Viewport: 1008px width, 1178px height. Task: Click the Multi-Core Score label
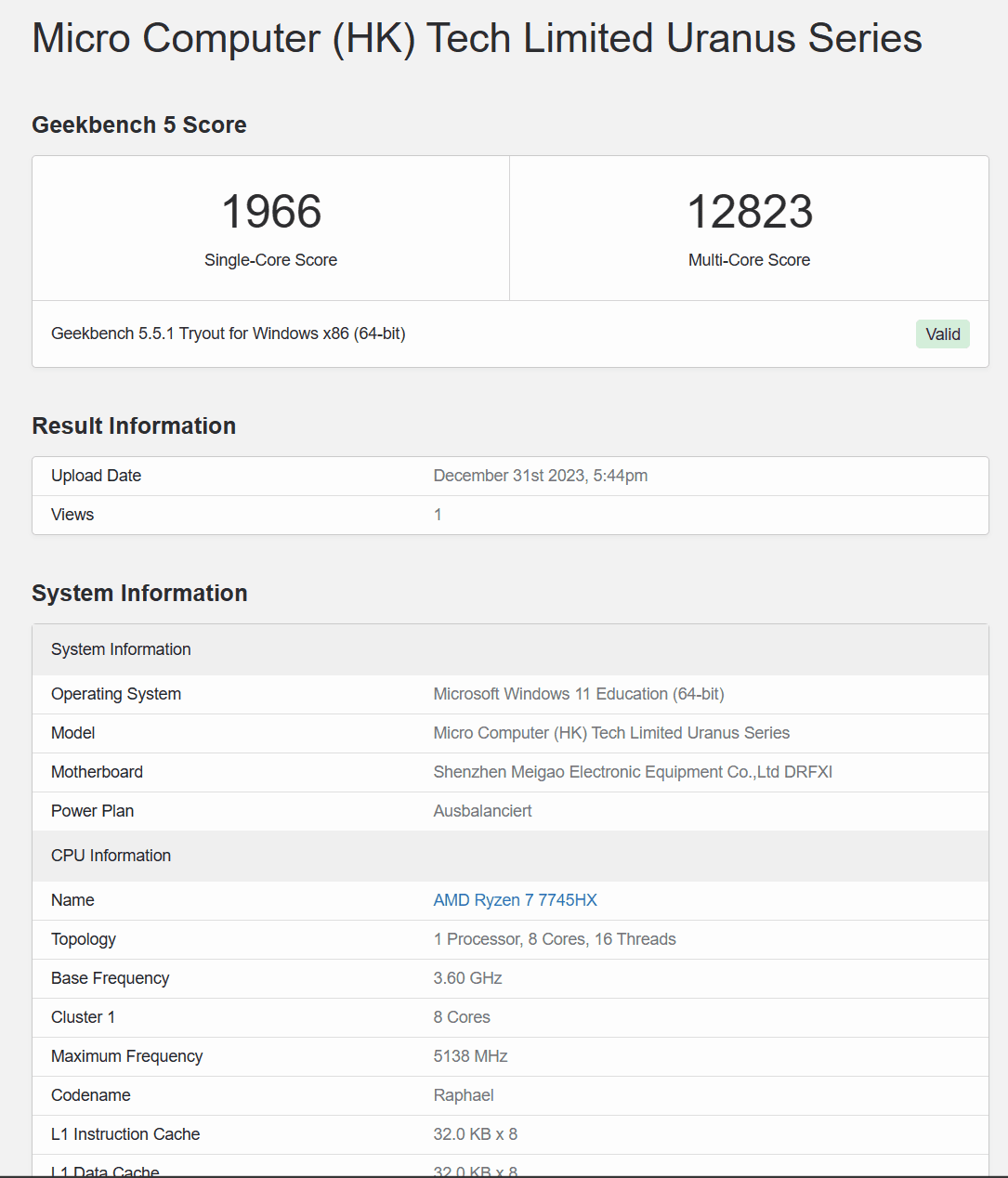point(750,260)
